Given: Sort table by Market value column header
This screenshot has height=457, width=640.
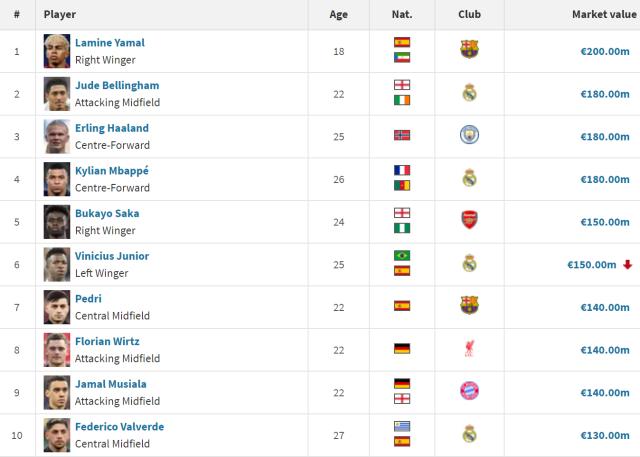Looking at the screenshot, I should 600,15.
